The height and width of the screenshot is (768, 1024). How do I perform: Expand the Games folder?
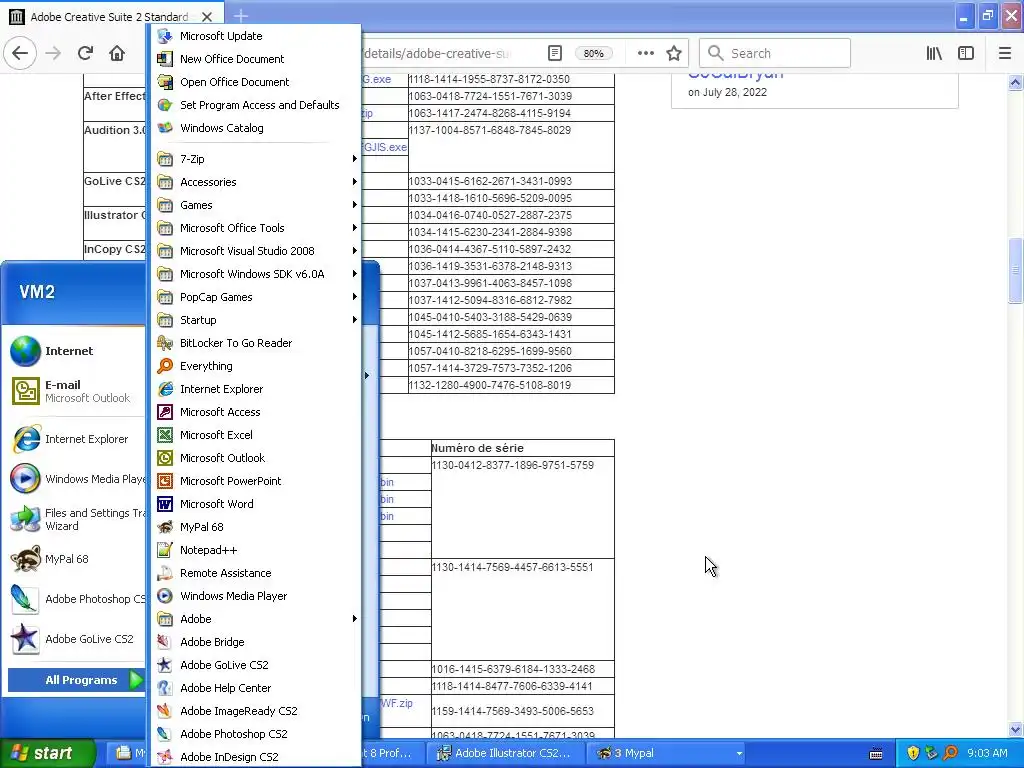(x=255, y=205)
